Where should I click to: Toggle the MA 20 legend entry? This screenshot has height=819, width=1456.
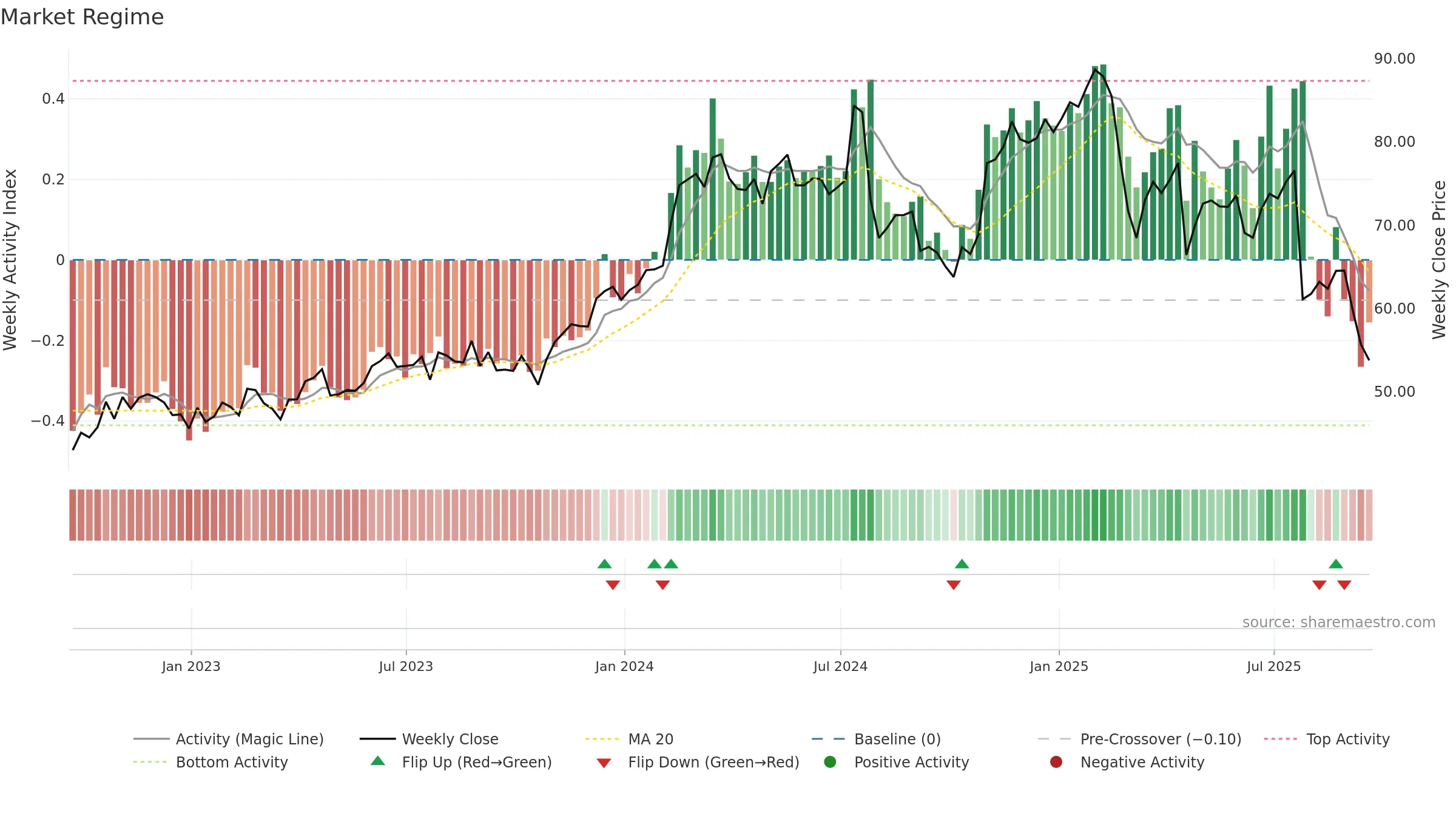coord(629,739)
